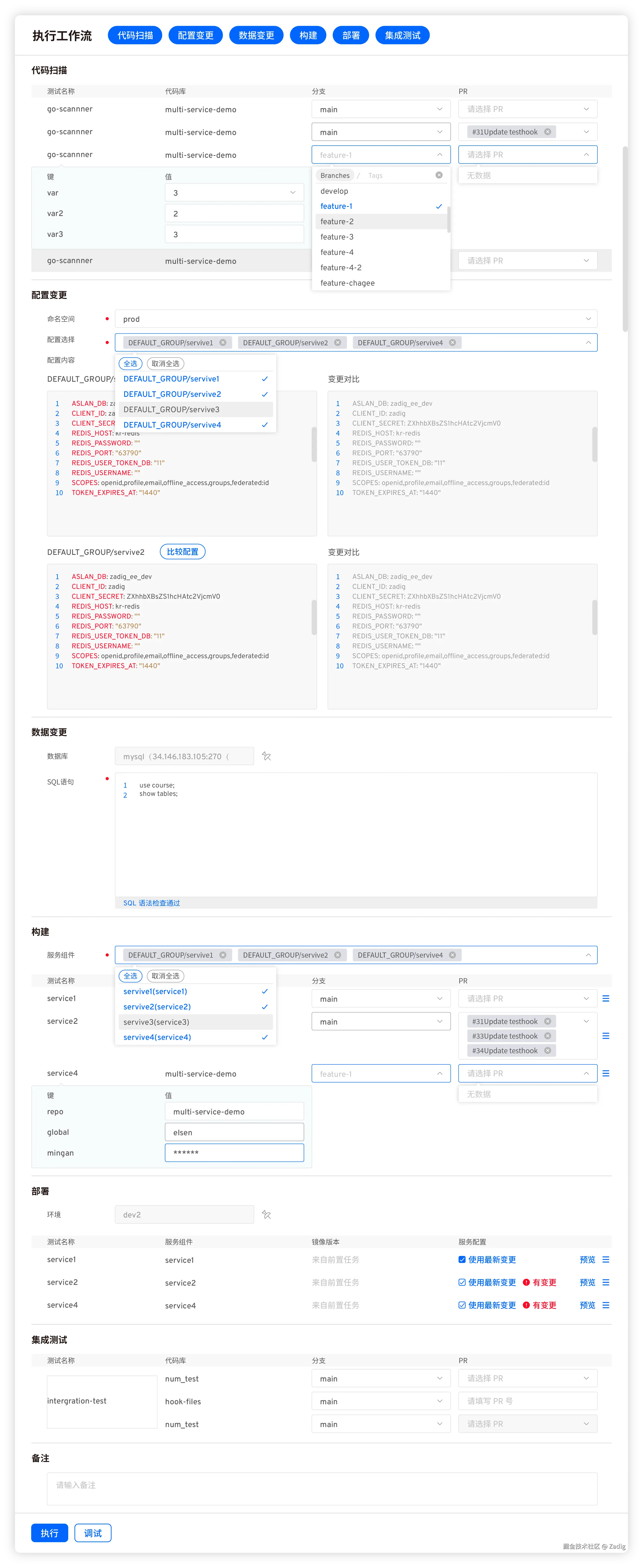Check the DEFAULT_GROUP/servive3 option in config list
Screen dimensions: 643x1568
coord(196,410)
